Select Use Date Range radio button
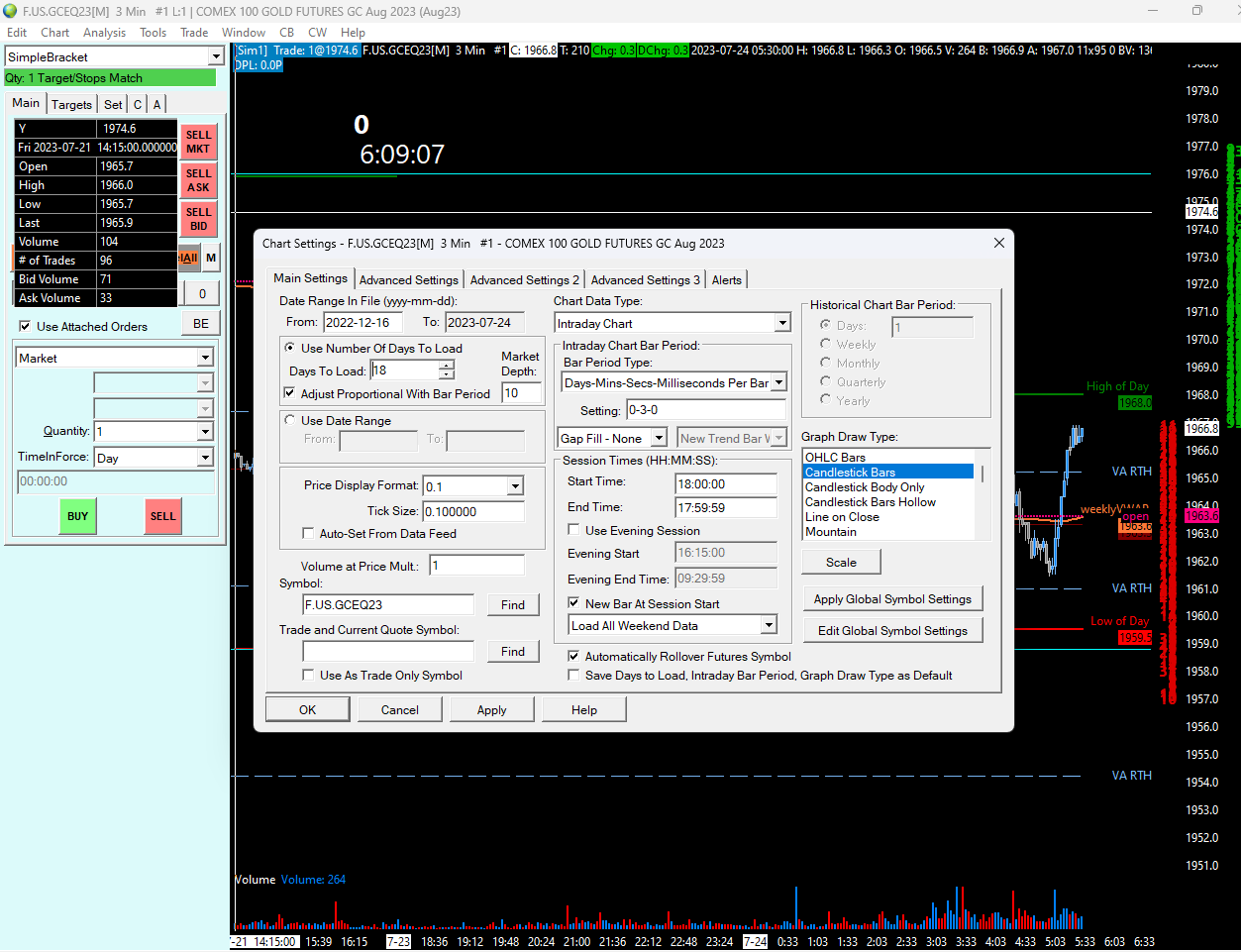1241x952 pixels. [290, 420]
